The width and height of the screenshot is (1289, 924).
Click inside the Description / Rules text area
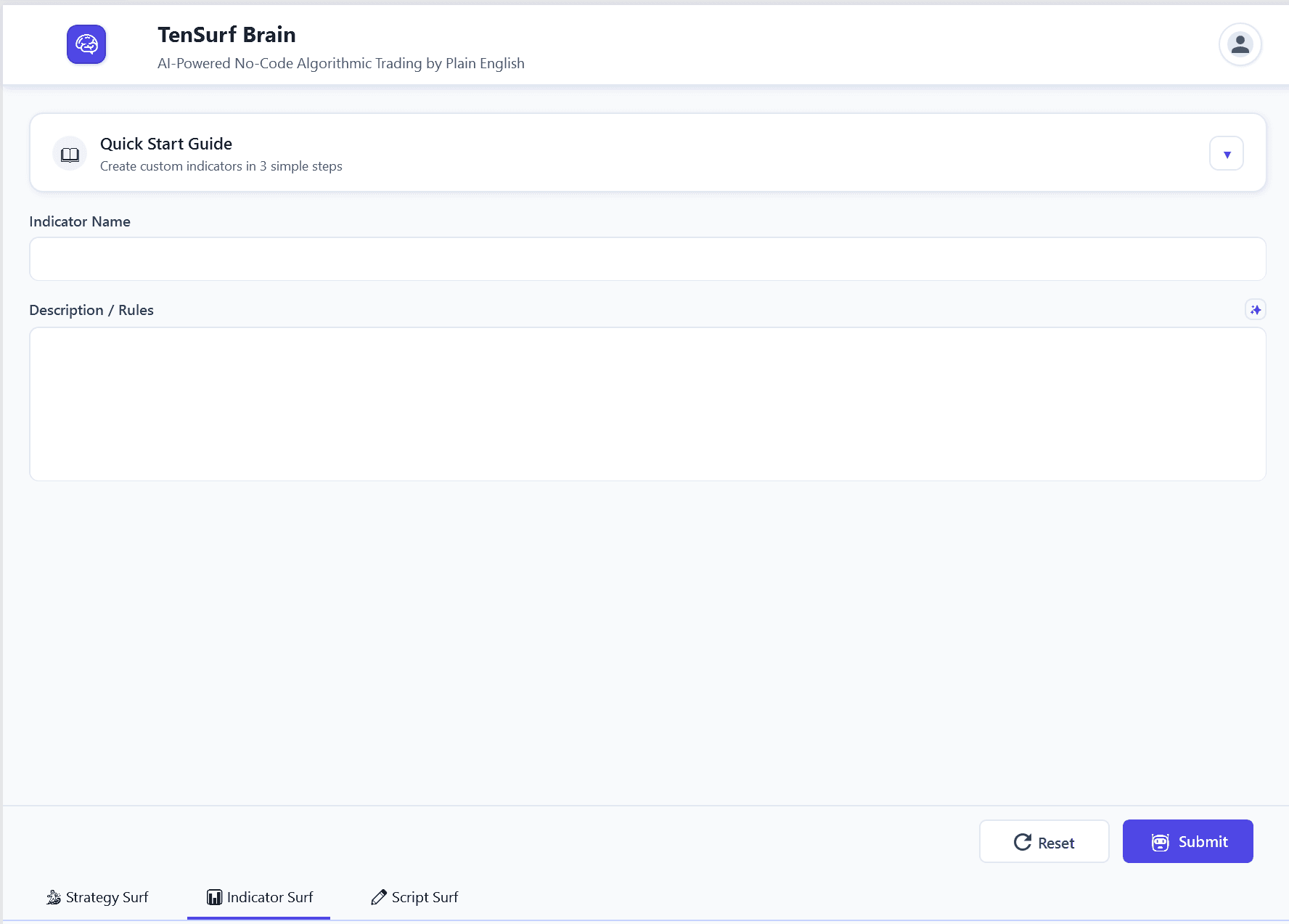pyautogui.click(x=647, y=404)
